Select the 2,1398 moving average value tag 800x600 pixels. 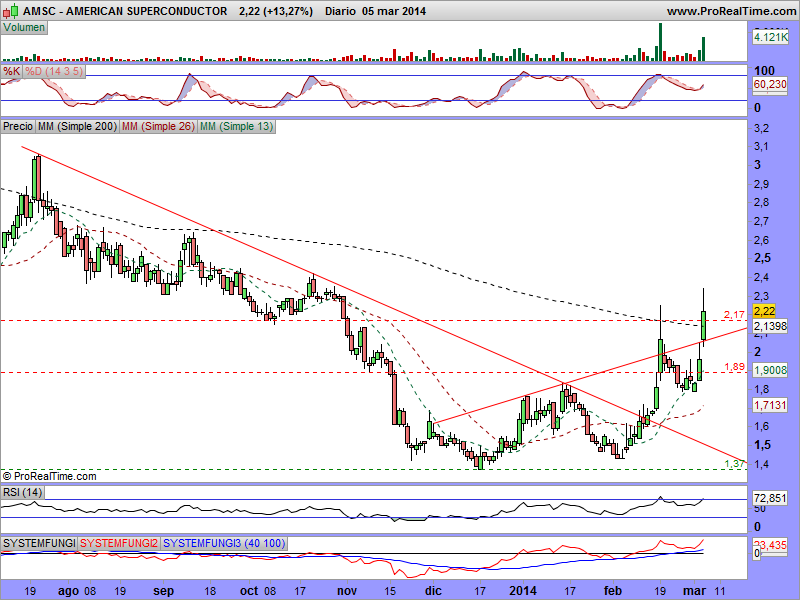tap(770, 326)
